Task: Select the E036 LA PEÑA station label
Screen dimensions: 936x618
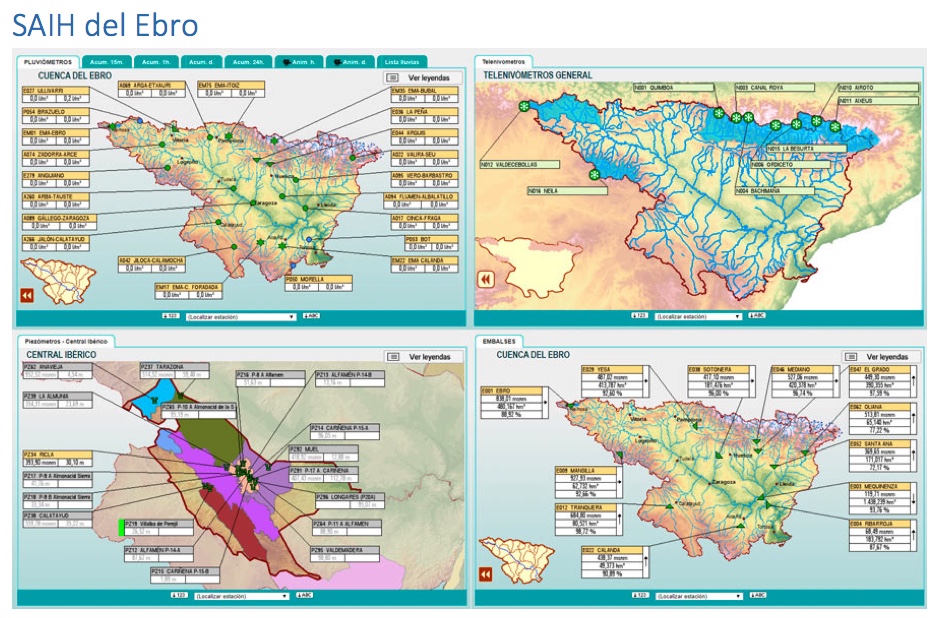Action: click(424, 112)
